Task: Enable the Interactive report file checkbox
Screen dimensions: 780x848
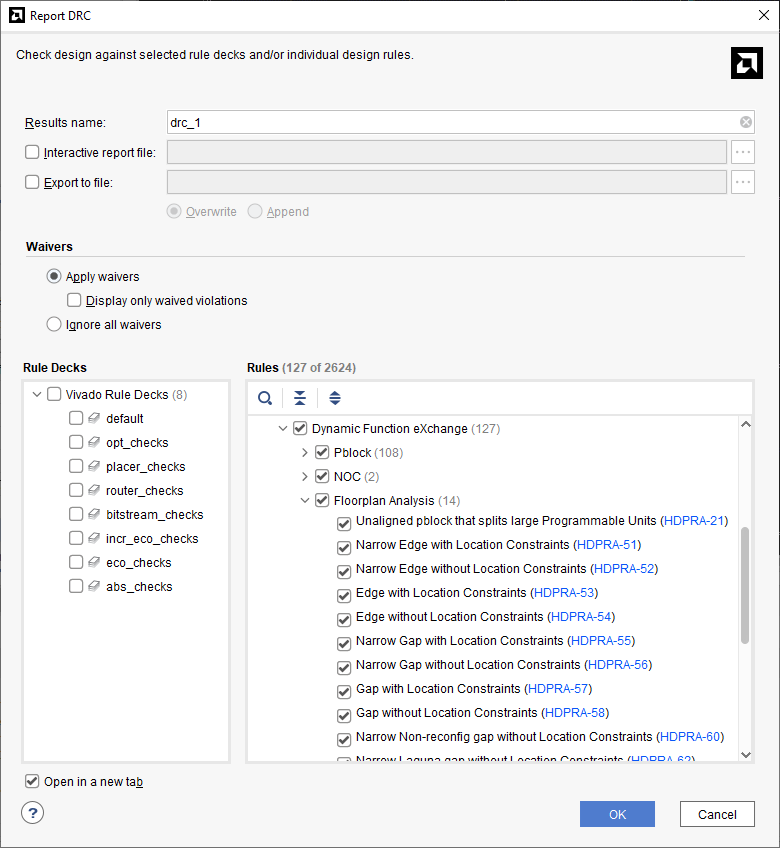Action: [x=32, y=152]
